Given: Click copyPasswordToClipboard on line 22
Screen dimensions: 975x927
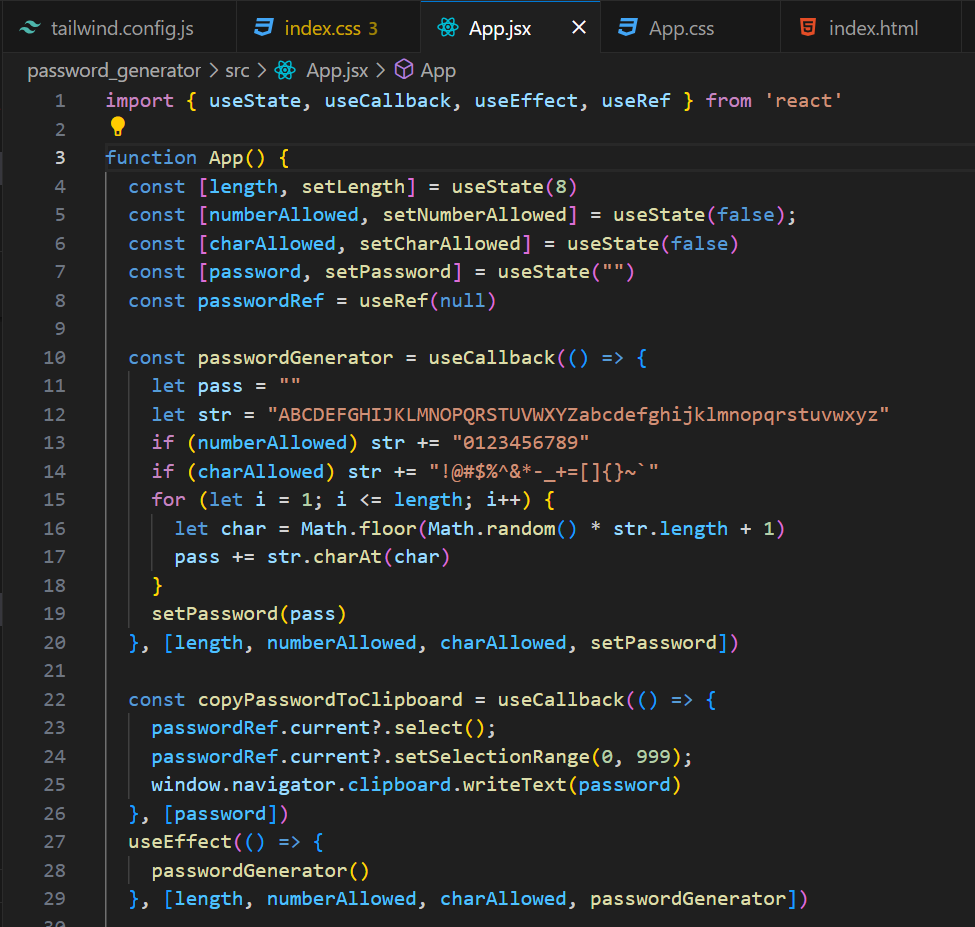Looking at the screenshot, I should [330, 699].
